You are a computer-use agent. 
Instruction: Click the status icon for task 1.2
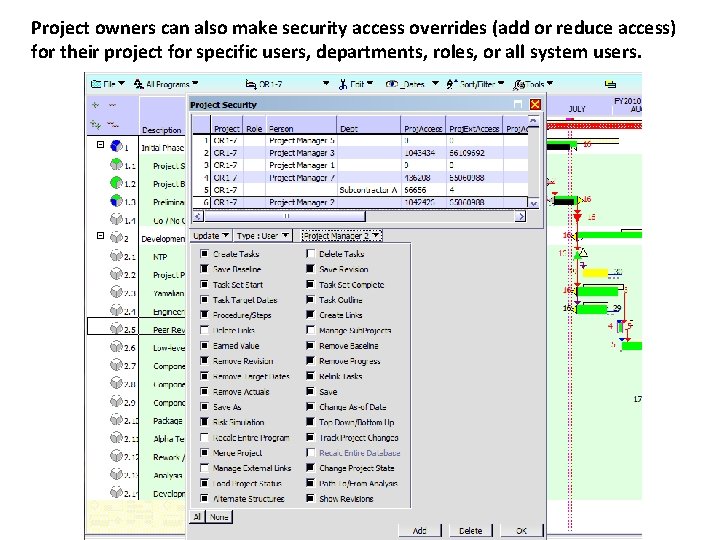116,183
